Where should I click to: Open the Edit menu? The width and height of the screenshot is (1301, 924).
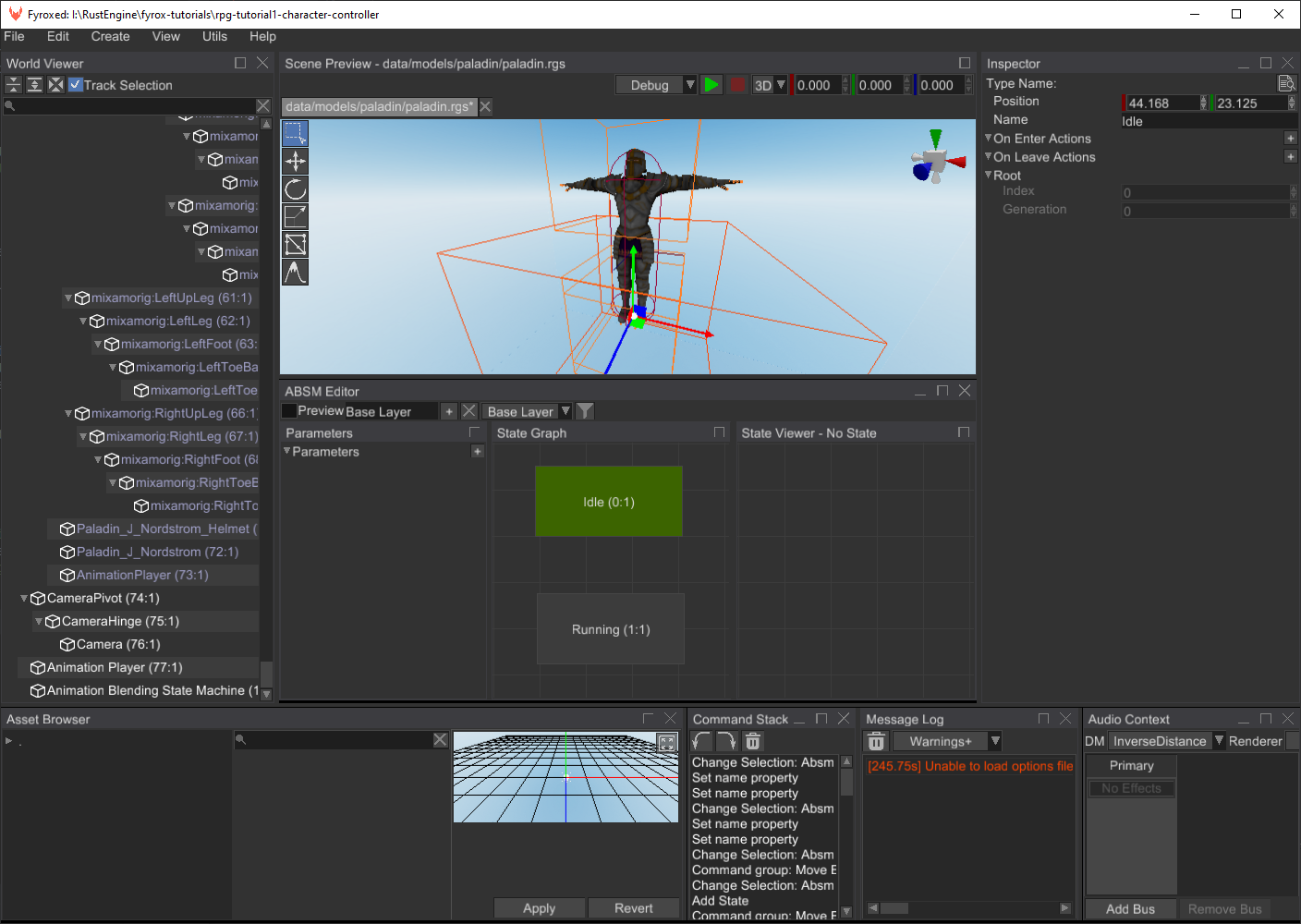coord(58,36)
